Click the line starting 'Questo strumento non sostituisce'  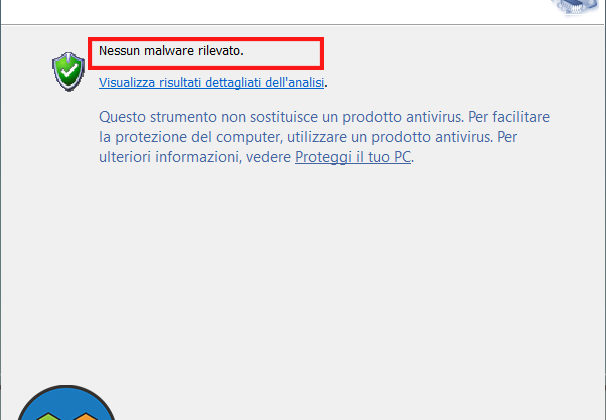pyautogui.click(x=324, y=117)
